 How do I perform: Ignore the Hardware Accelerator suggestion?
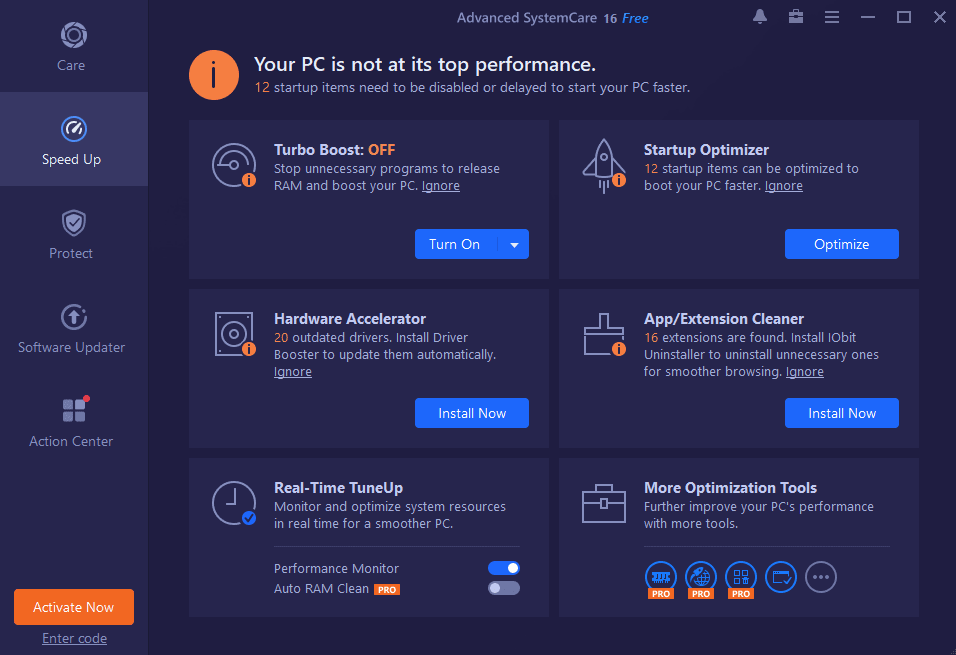[x=293, y=372]
